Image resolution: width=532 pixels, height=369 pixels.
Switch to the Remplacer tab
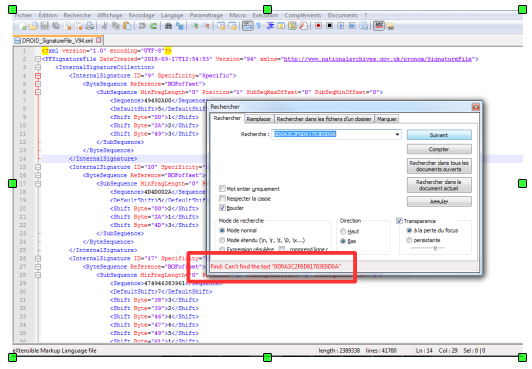pyautogui.click(x=259, y=119)
